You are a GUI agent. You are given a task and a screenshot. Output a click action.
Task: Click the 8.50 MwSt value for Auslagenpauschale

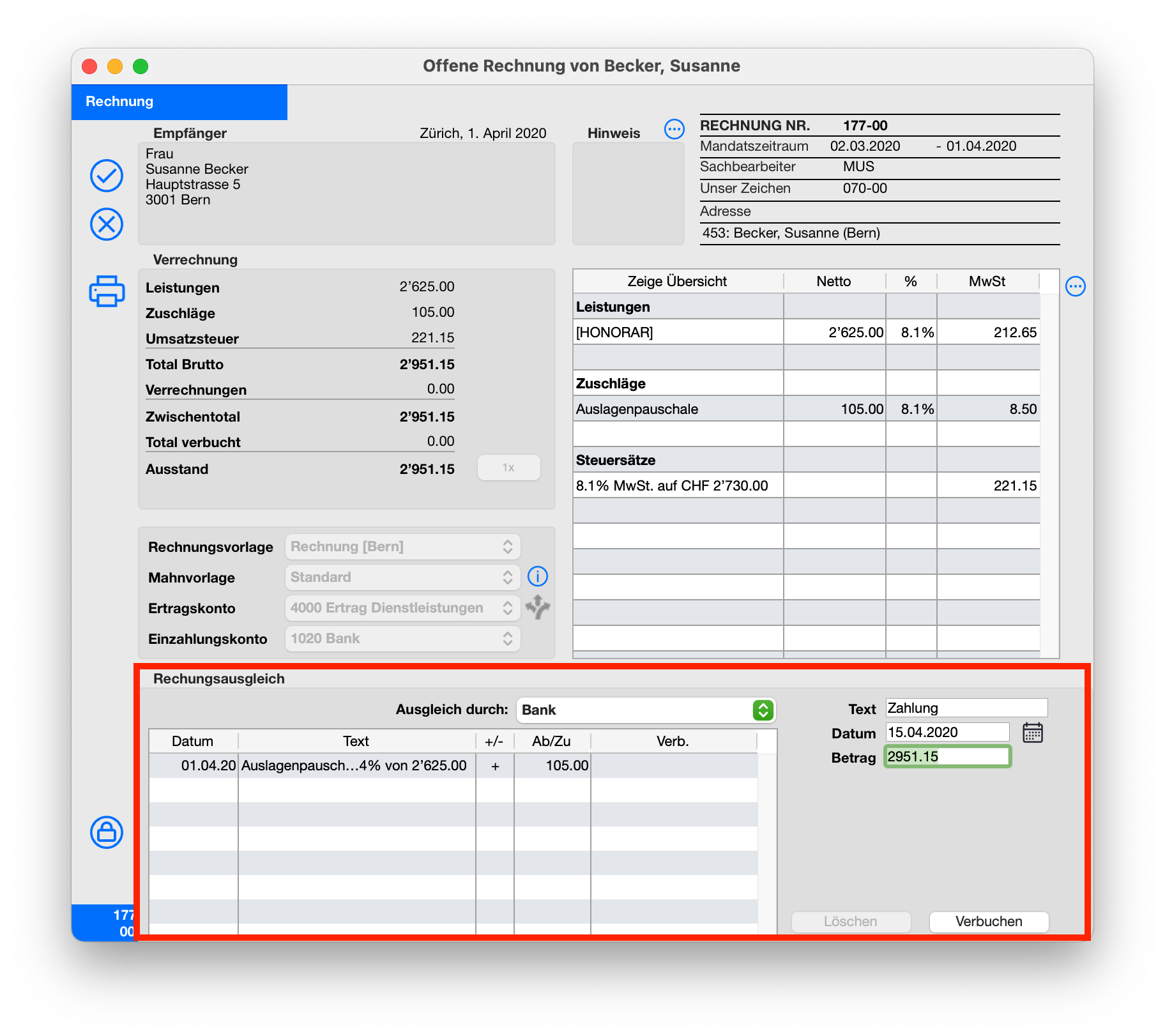[x=1024, y=409]
